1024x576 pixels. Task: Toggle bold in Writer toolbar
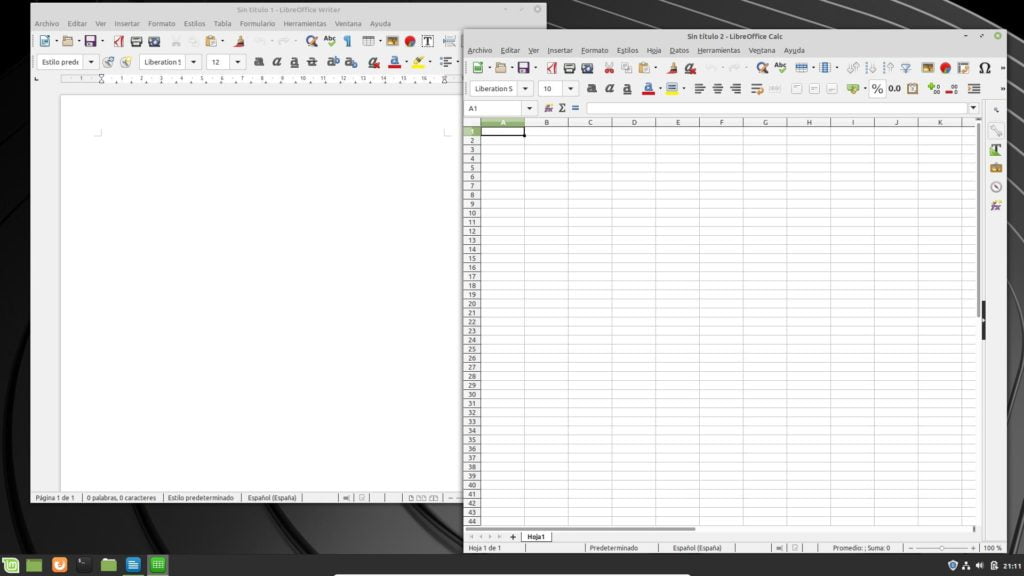259,62
